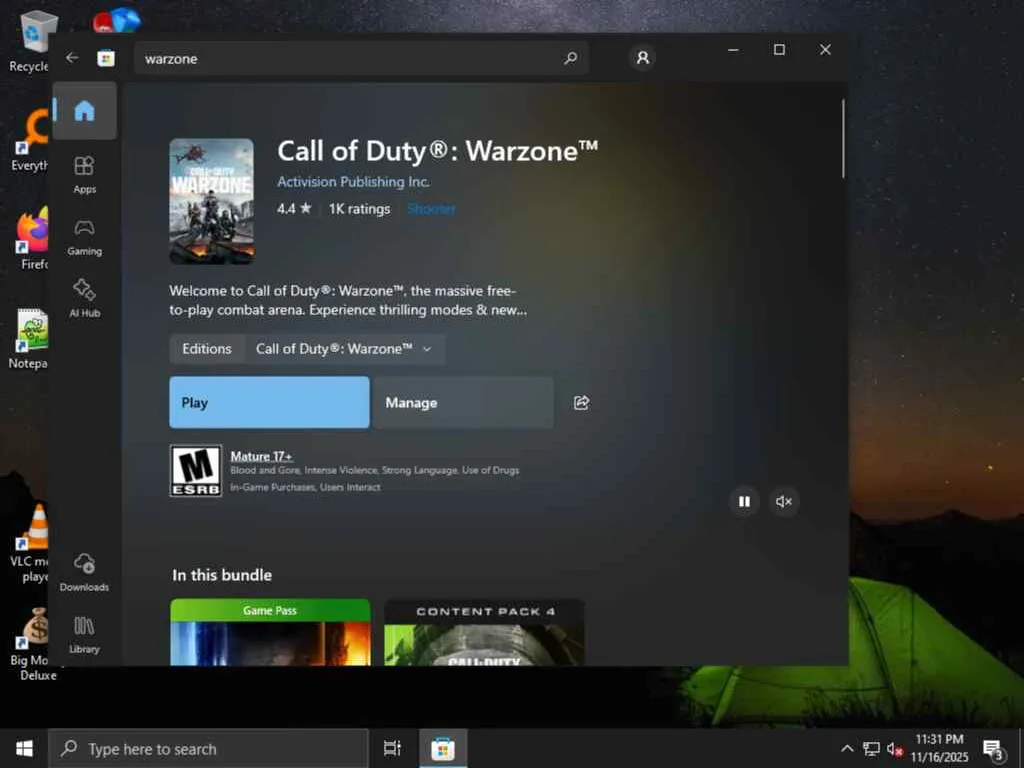Maximize the Microsoft Store window
The height and width of the screenshot is (768, 1024).
coord(779,50)
